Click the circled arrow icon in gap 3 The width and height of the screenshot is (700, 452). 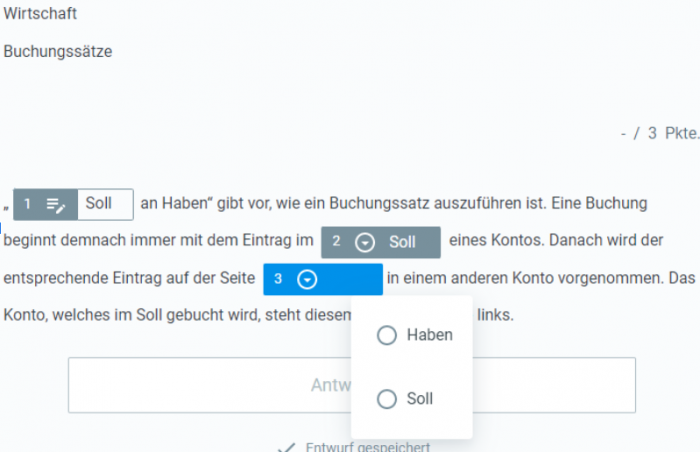(x=307, y=280)
